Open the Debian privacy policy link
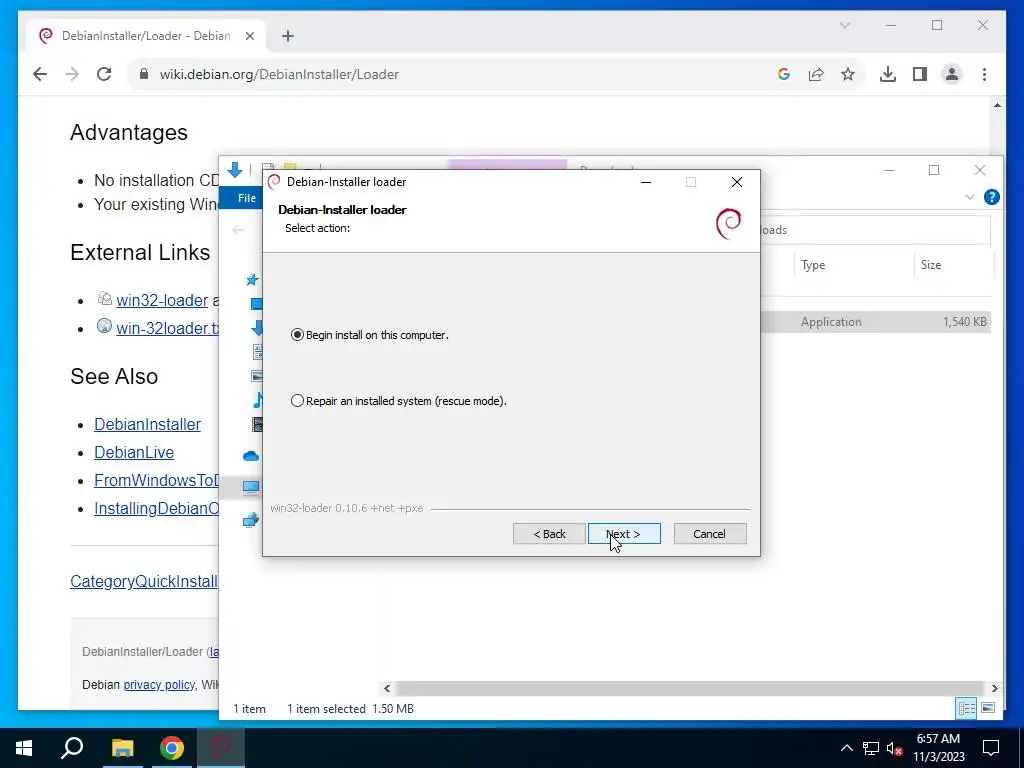The height and width of the screenshot is (768, 1024). tap(159, 684)
